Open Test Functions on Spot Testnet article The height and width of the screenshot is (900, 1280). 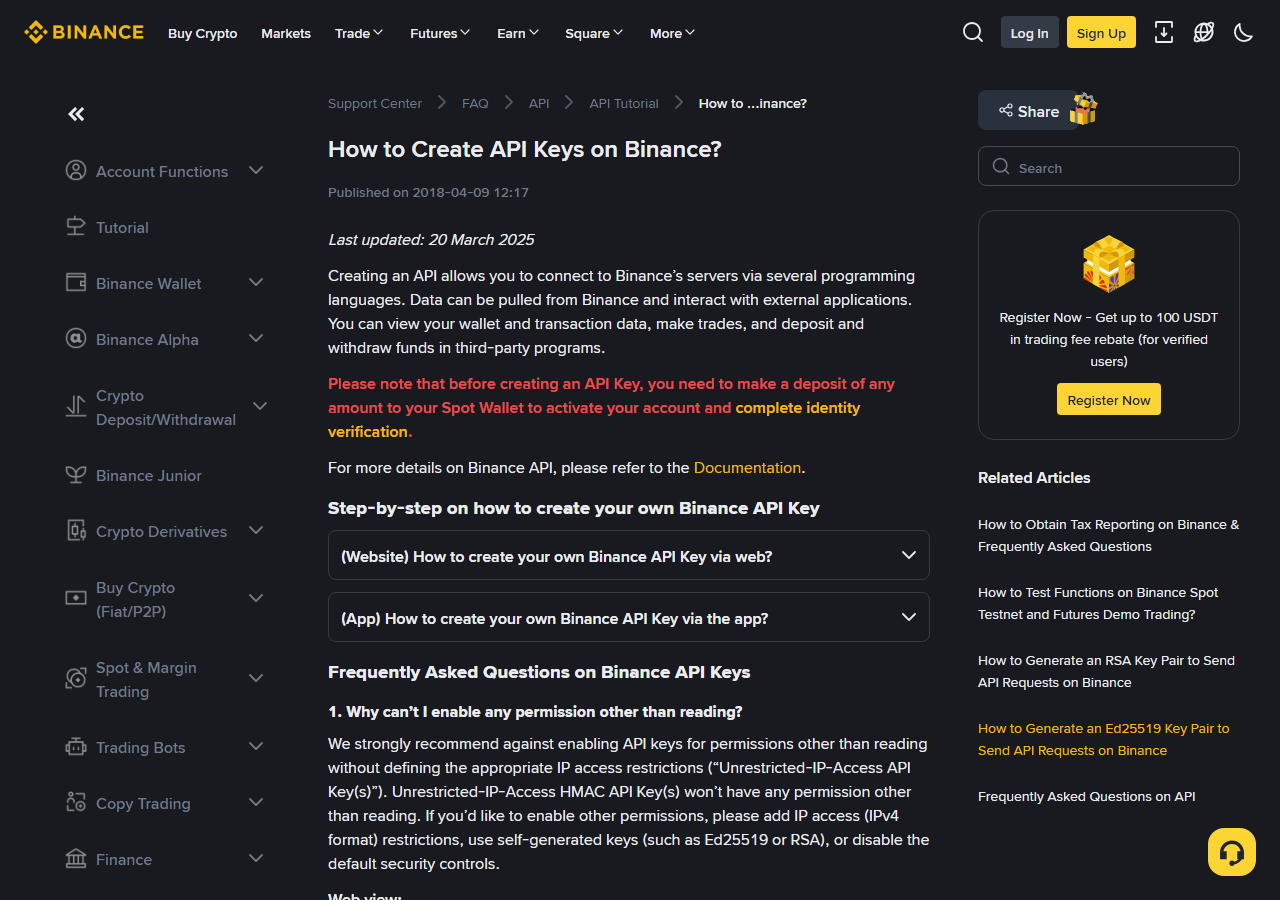click(1098, 603)
